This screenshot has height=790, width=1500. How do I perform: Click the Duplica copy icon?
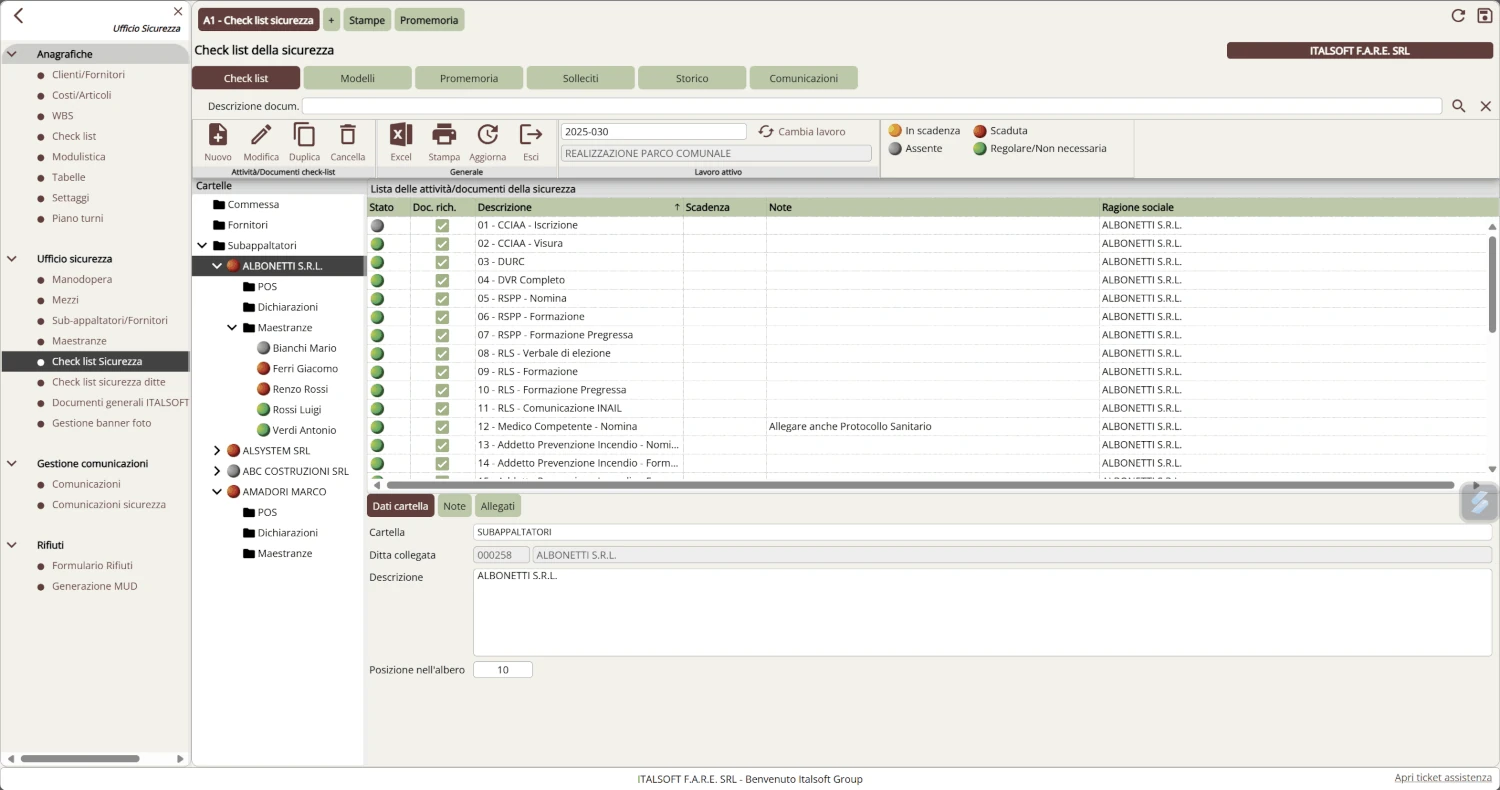click(x=304, y=135)
